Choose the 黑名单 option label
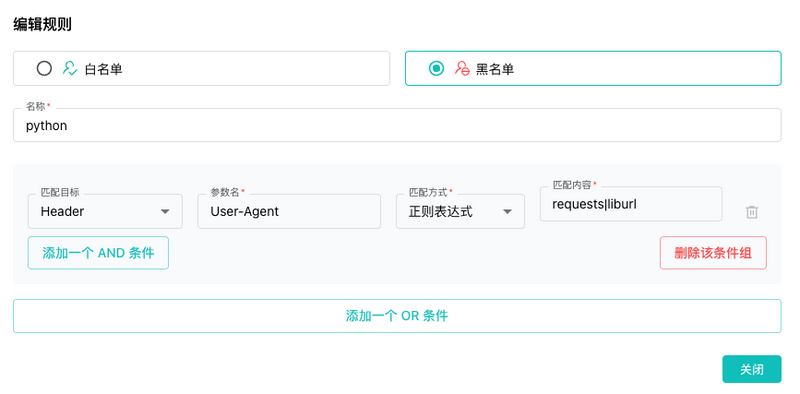 pyautogui.click(x=495, y=69)
